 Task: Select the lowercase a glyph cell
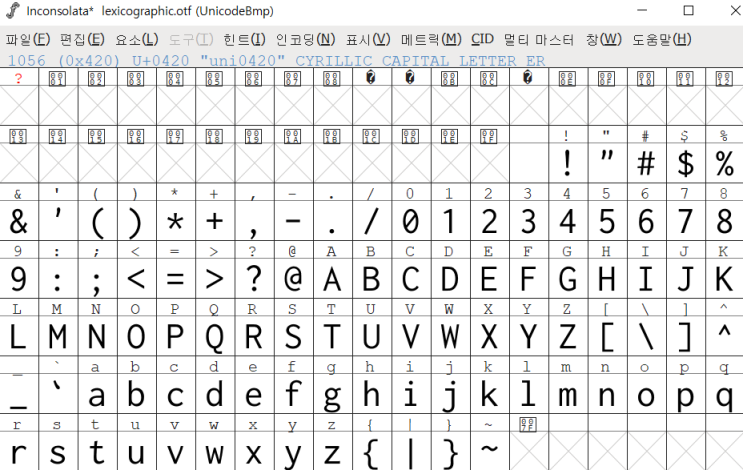[98, 394]
